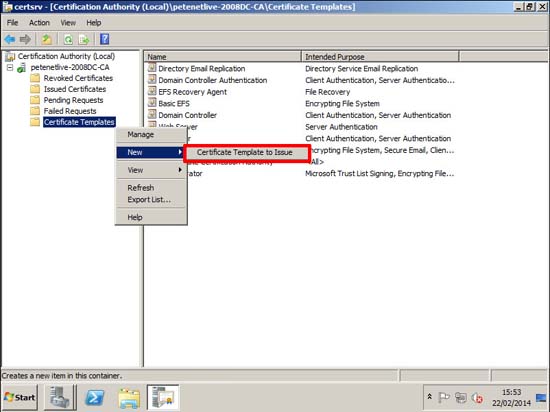Click the Back arrow toolbar icon

(x=10, y=39)
